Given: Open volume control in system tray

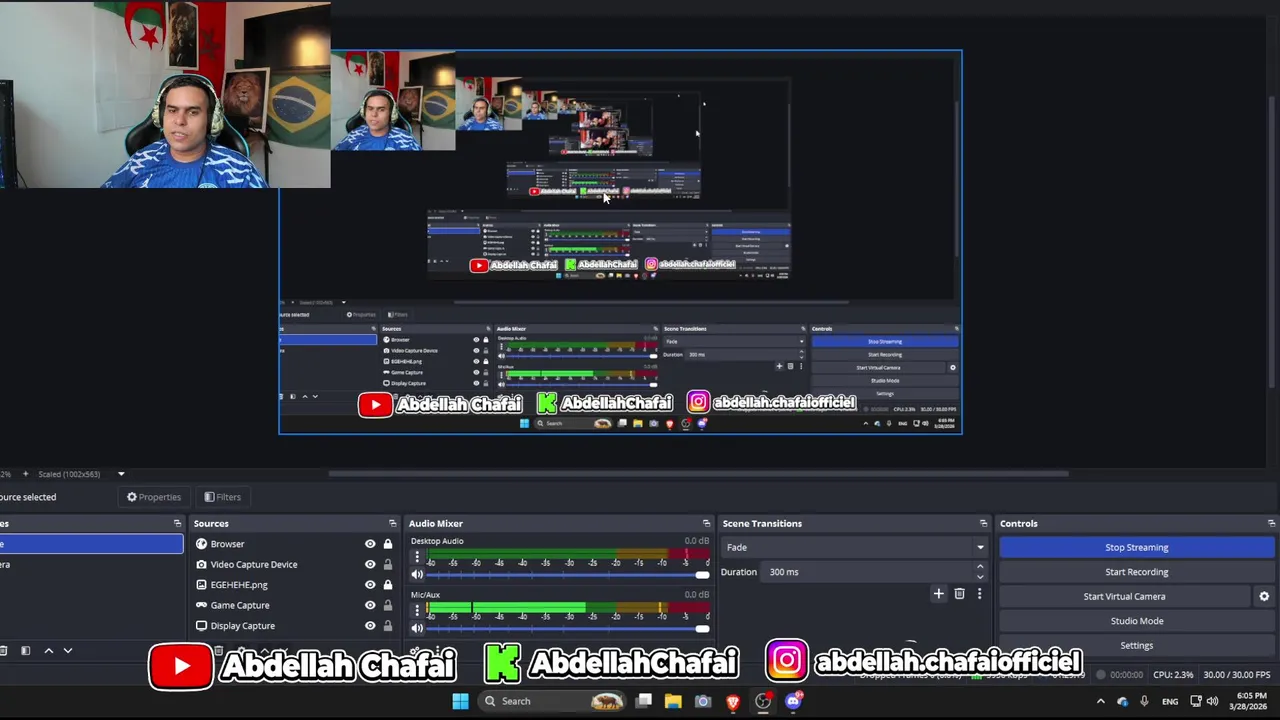Looking at the screenshot, I should (1212, 702).
